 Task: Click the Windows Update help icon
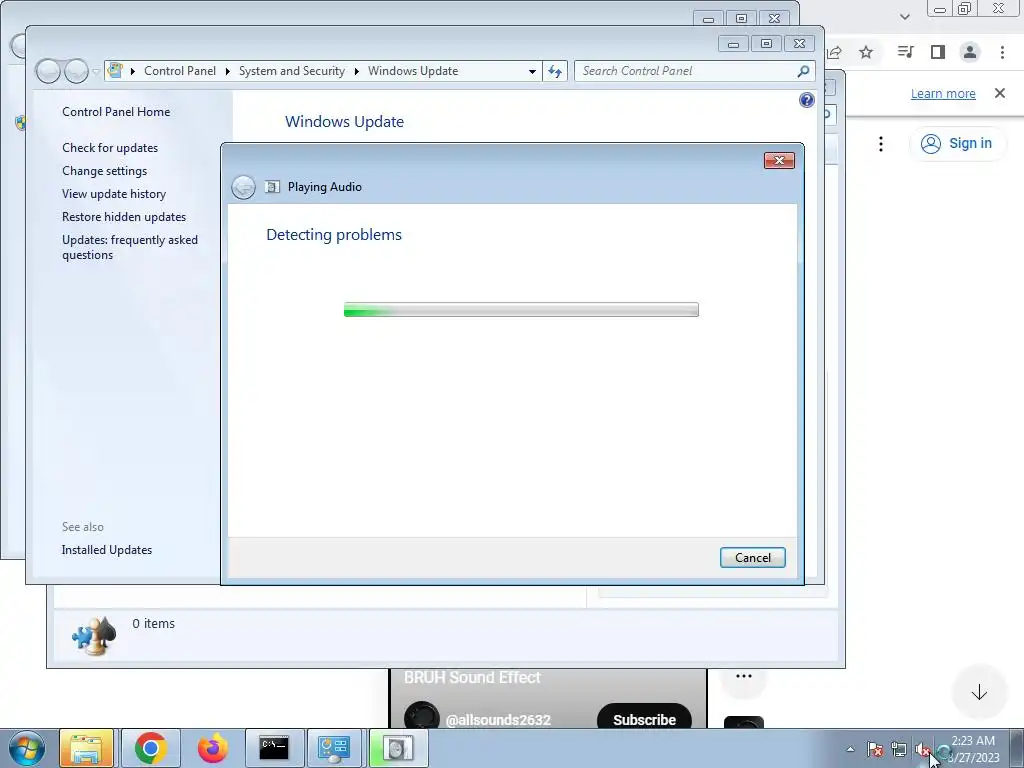point(807,100)
